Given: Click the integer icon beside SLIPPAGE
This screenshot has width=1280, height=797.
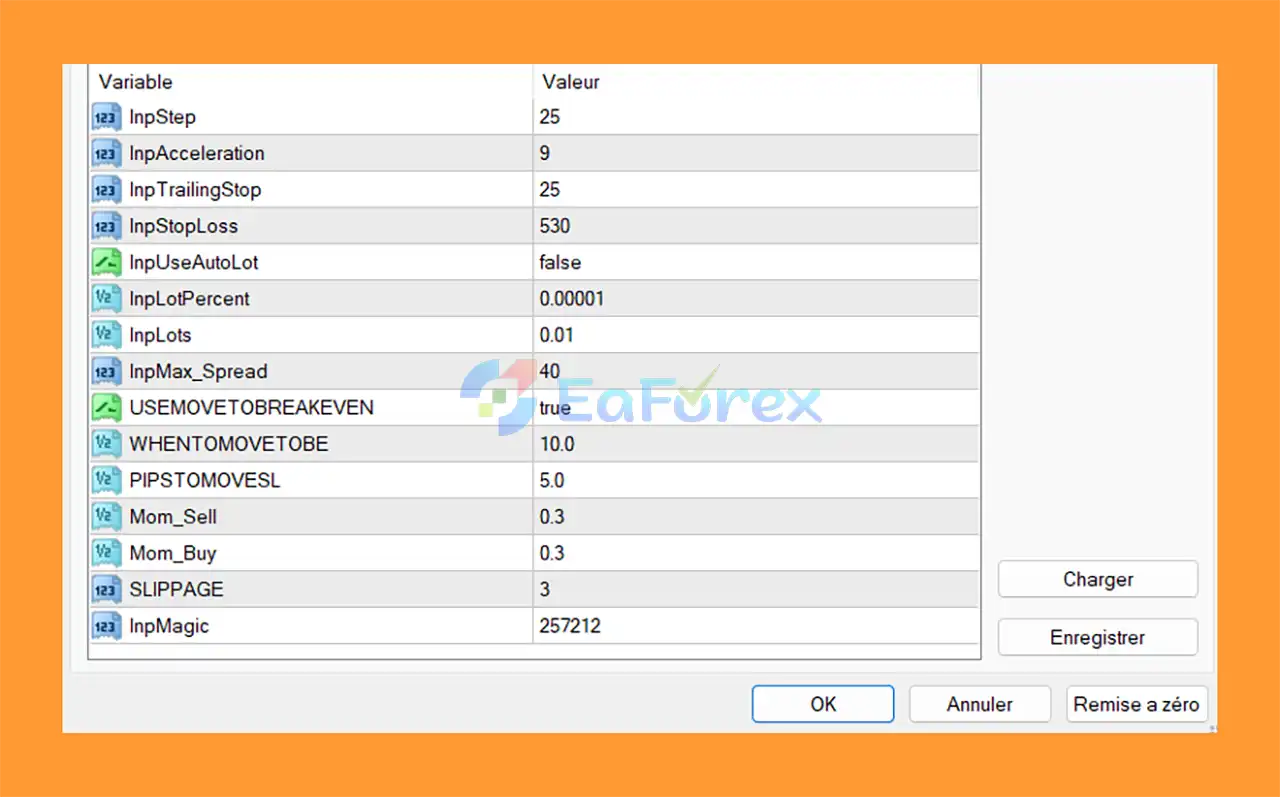Looking at the screenshot, I should [107, 589].
